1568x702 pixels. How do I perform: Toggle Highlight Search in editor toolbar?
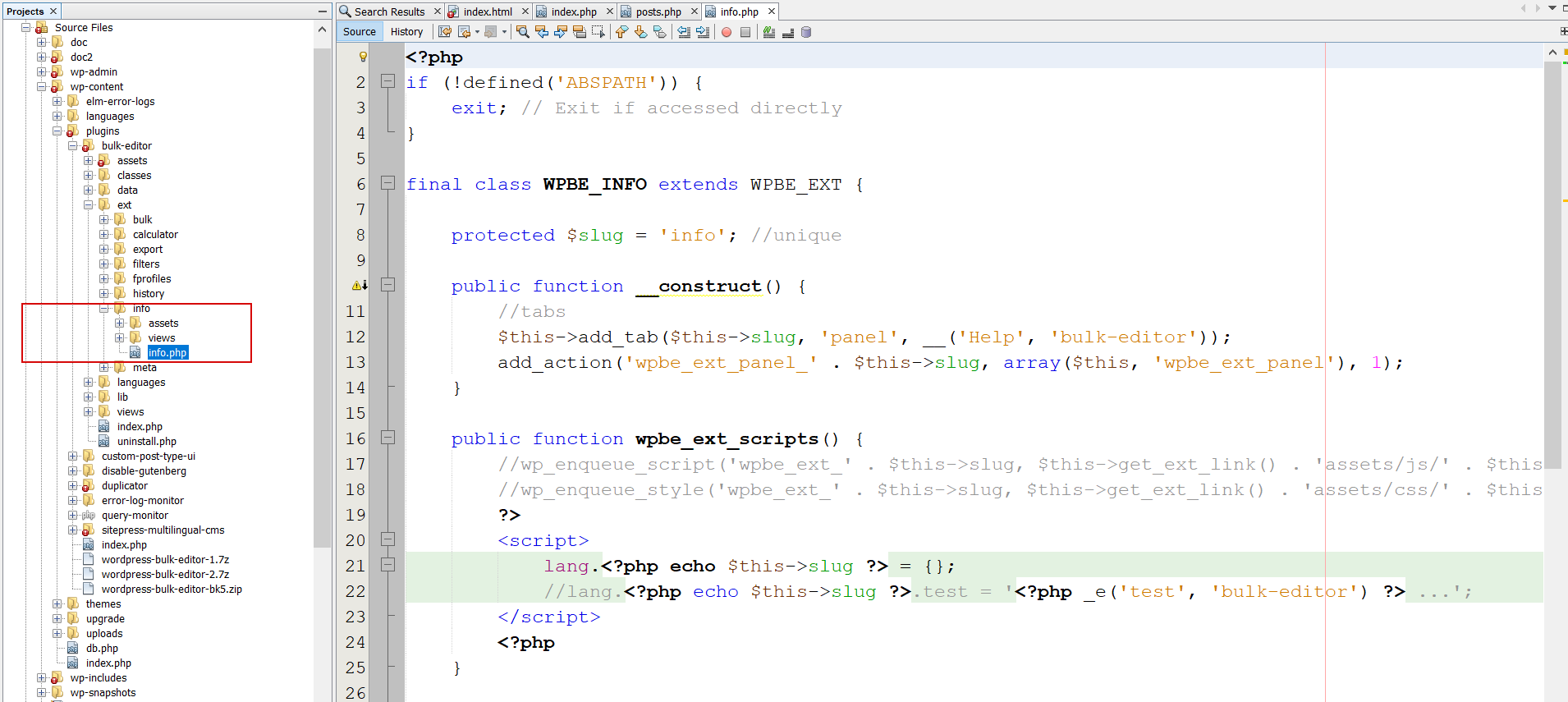(x=579, y=32)
